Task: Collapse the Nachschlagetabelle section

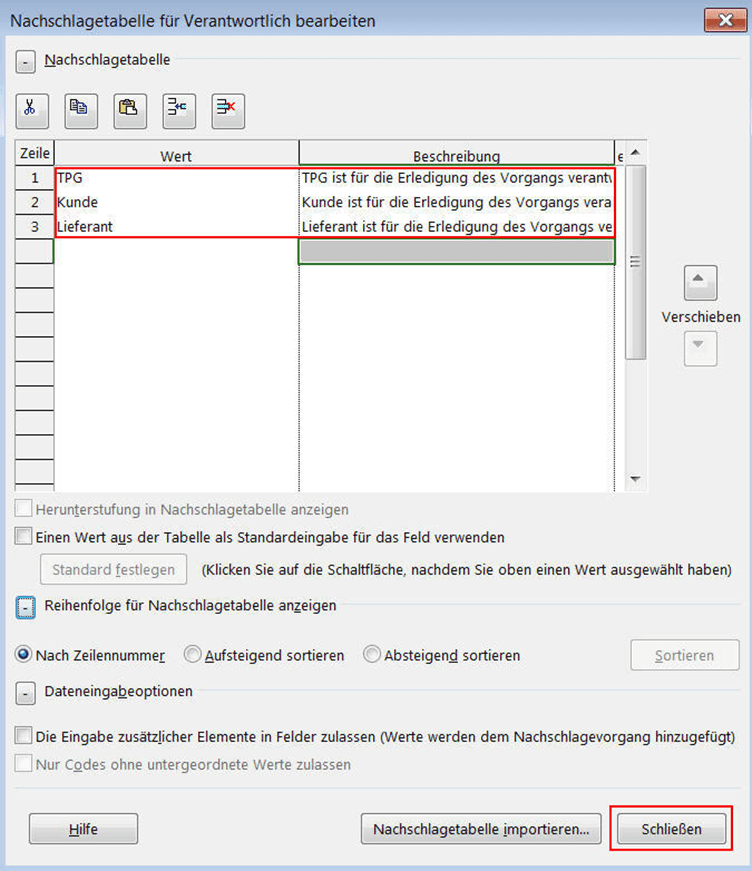Action: click(24, 60)
